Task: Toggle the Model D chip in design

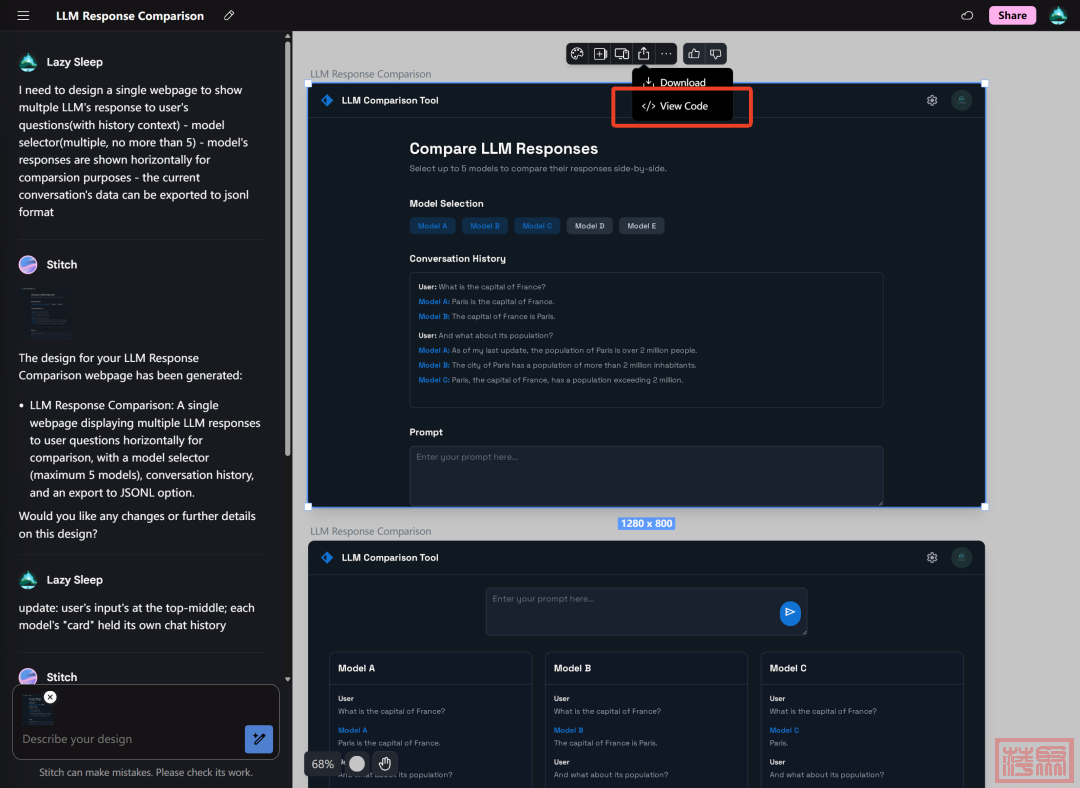Action: pos(589,226)
